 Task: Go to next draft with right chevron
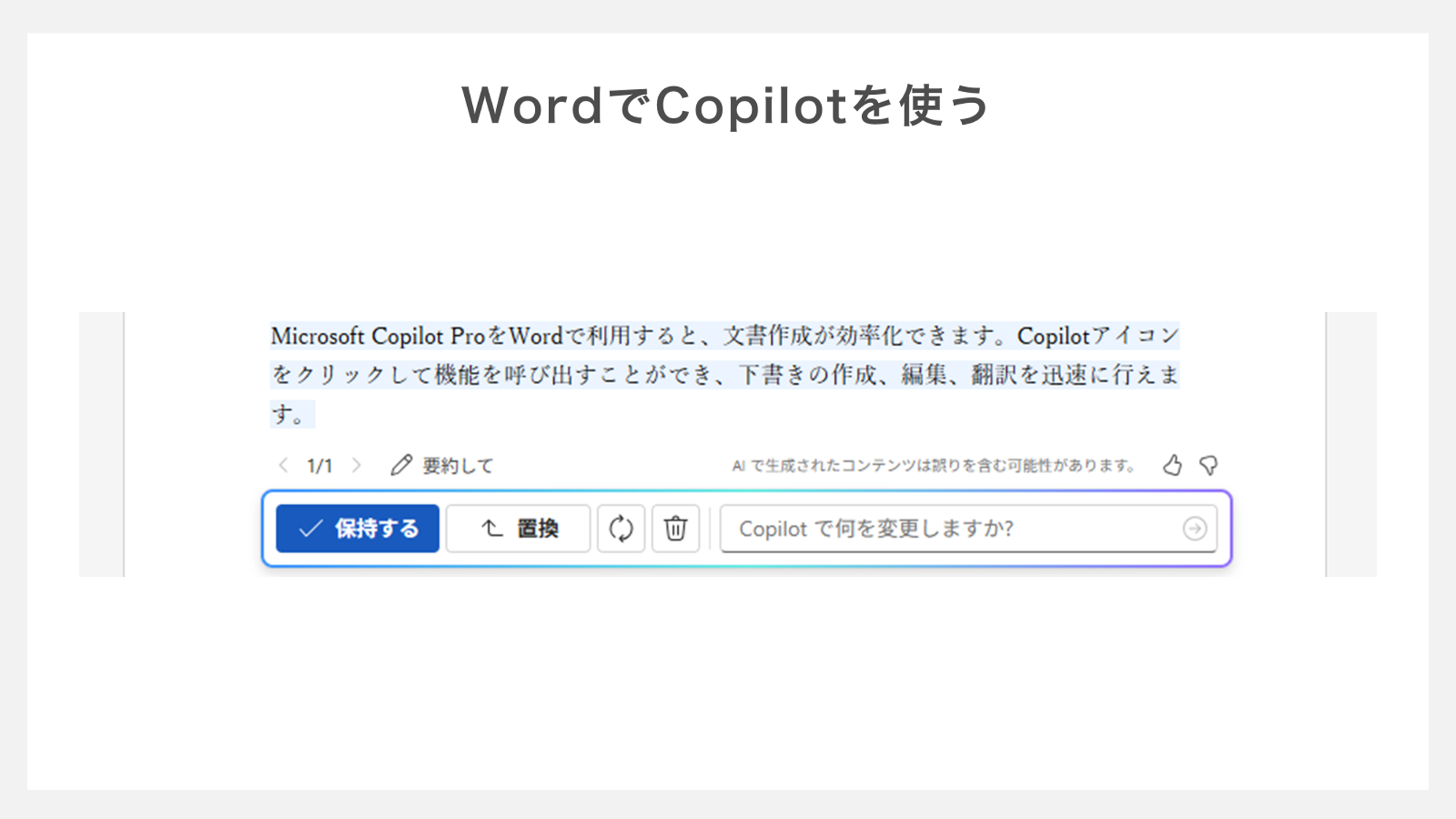pyautogui.click(x=356, y=465)
